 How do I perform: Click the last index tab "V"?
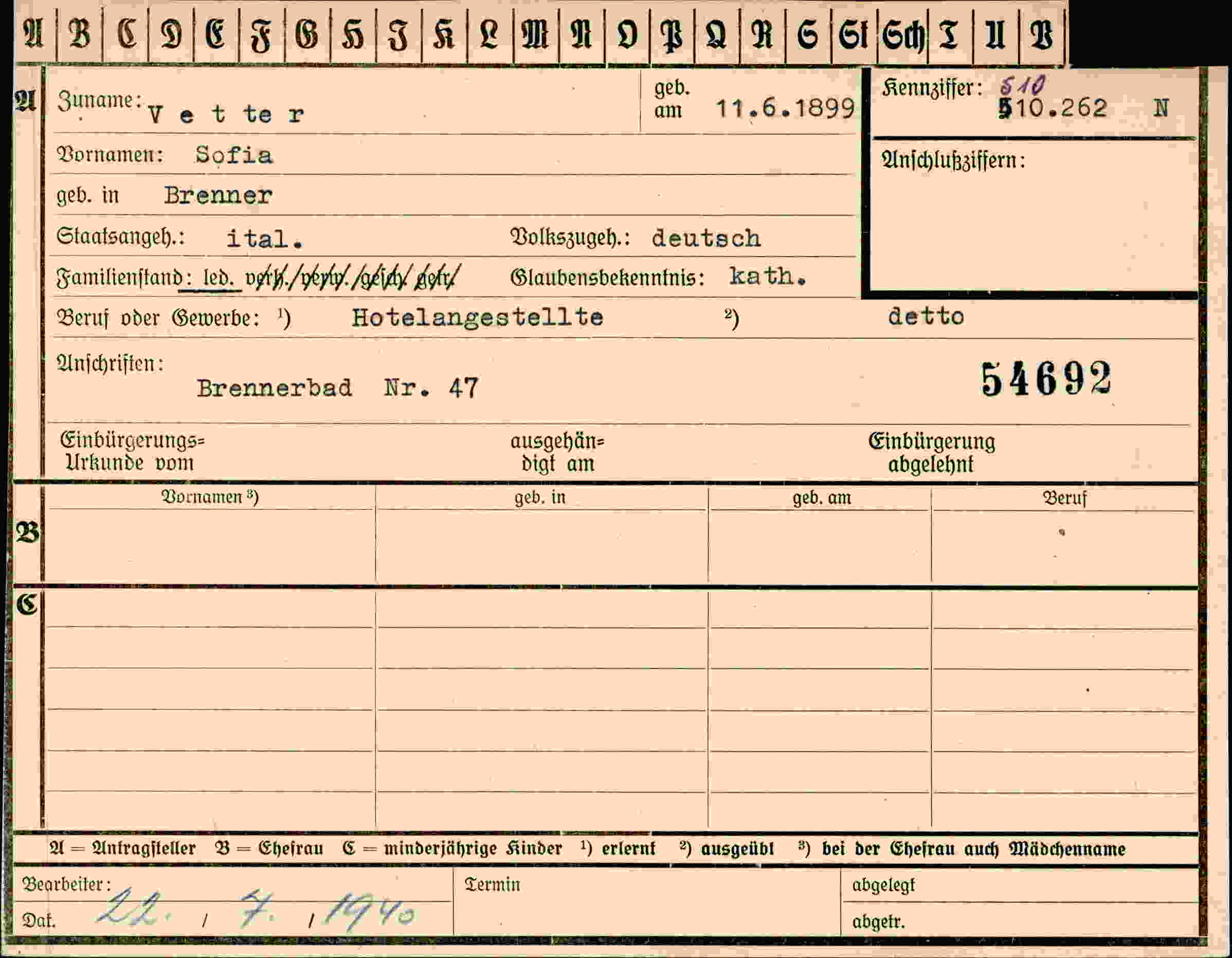[x=1041, y=35]
